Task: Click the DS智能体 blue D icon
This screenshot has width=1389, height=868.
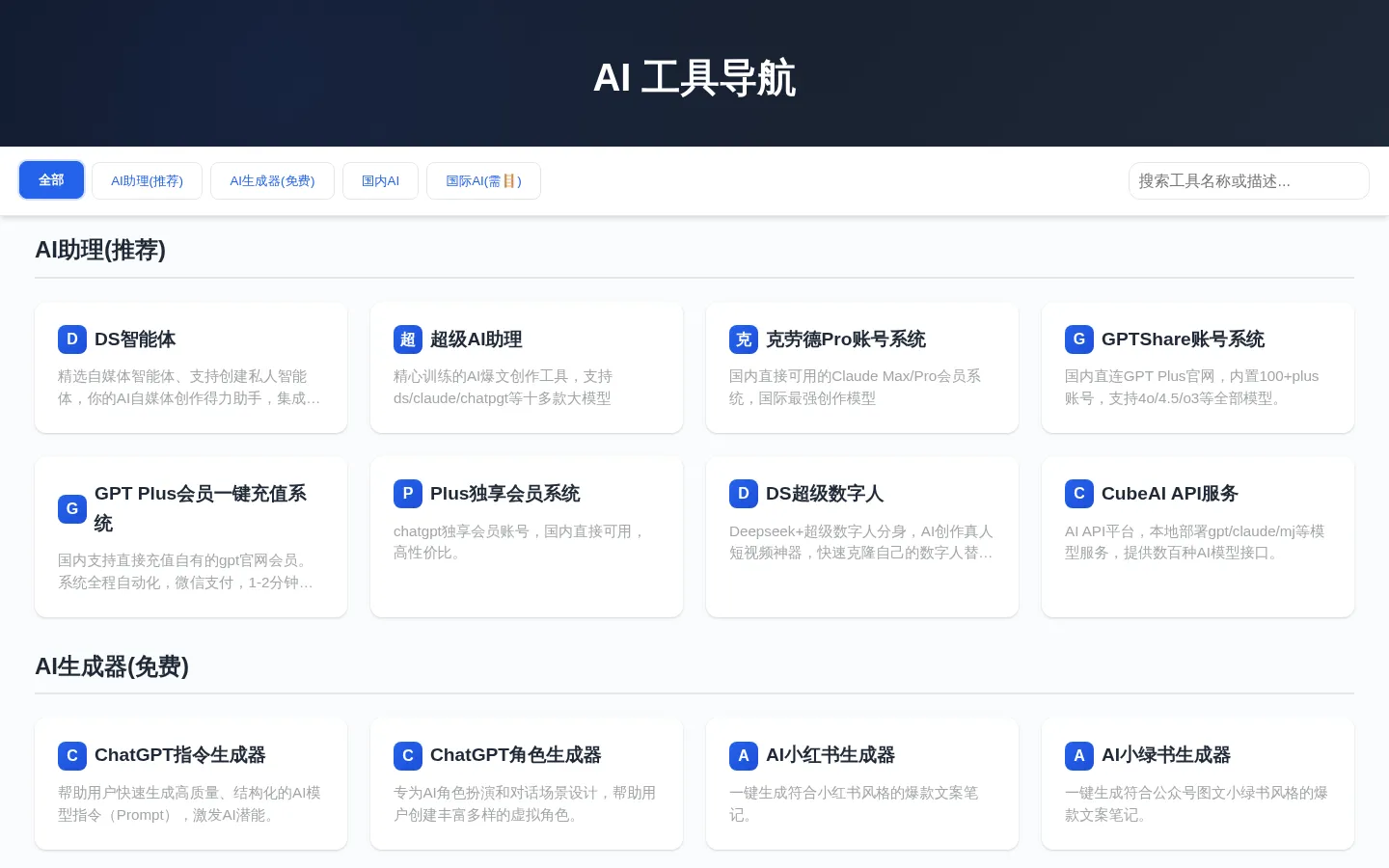Action: click(x=72, y=339)
